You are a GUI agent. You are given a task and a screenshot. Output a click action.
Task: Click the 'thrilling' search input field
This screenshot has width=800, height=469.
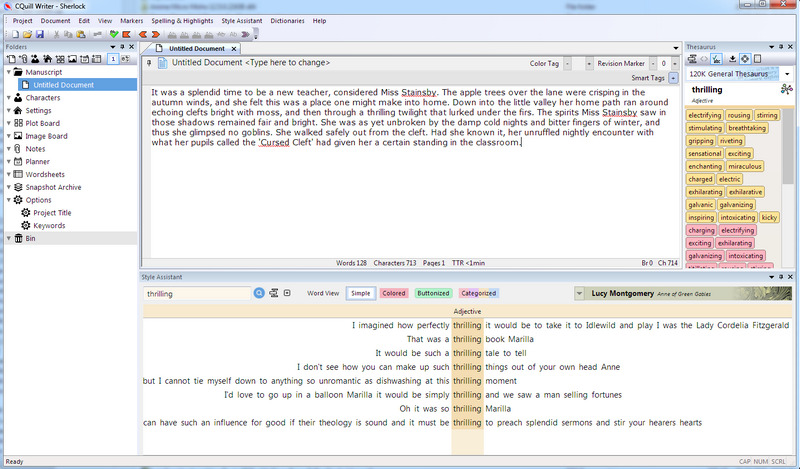click(x=196, y=294)
